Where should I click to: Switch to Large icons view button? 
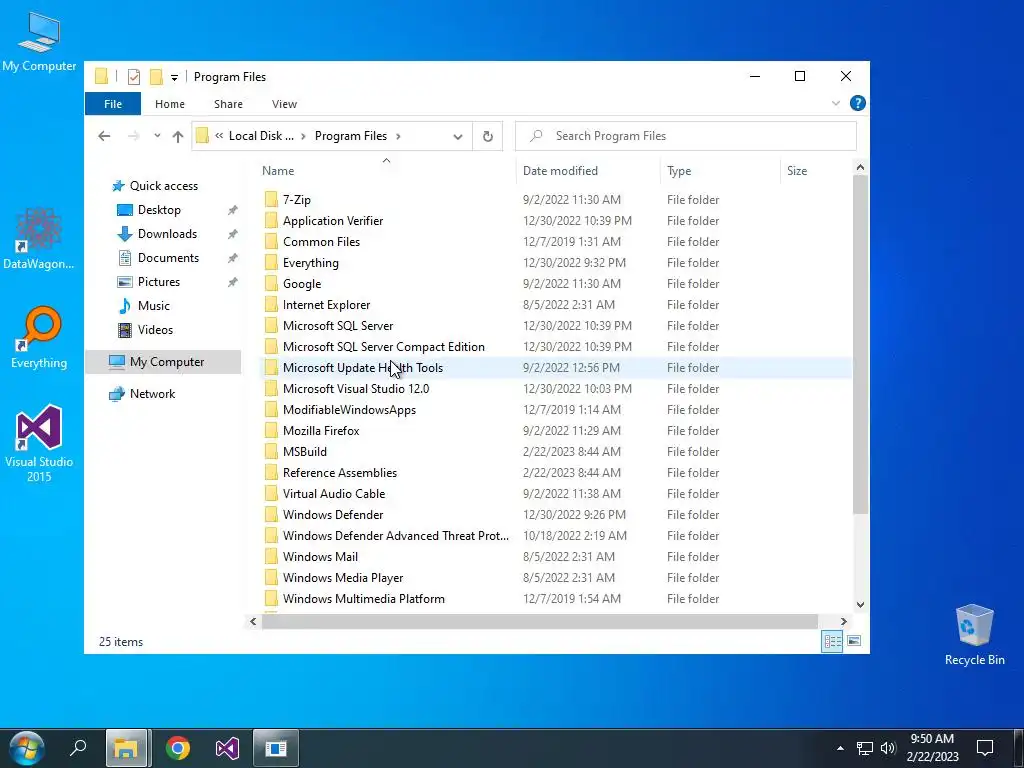[854, 641]
